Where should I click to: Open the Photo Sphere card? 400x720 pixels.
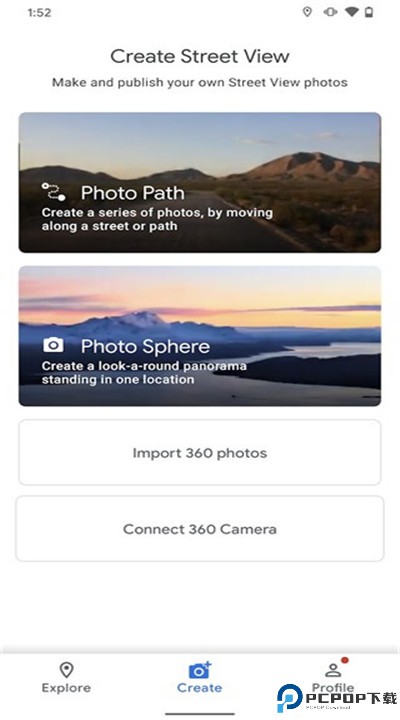[200, 336]
